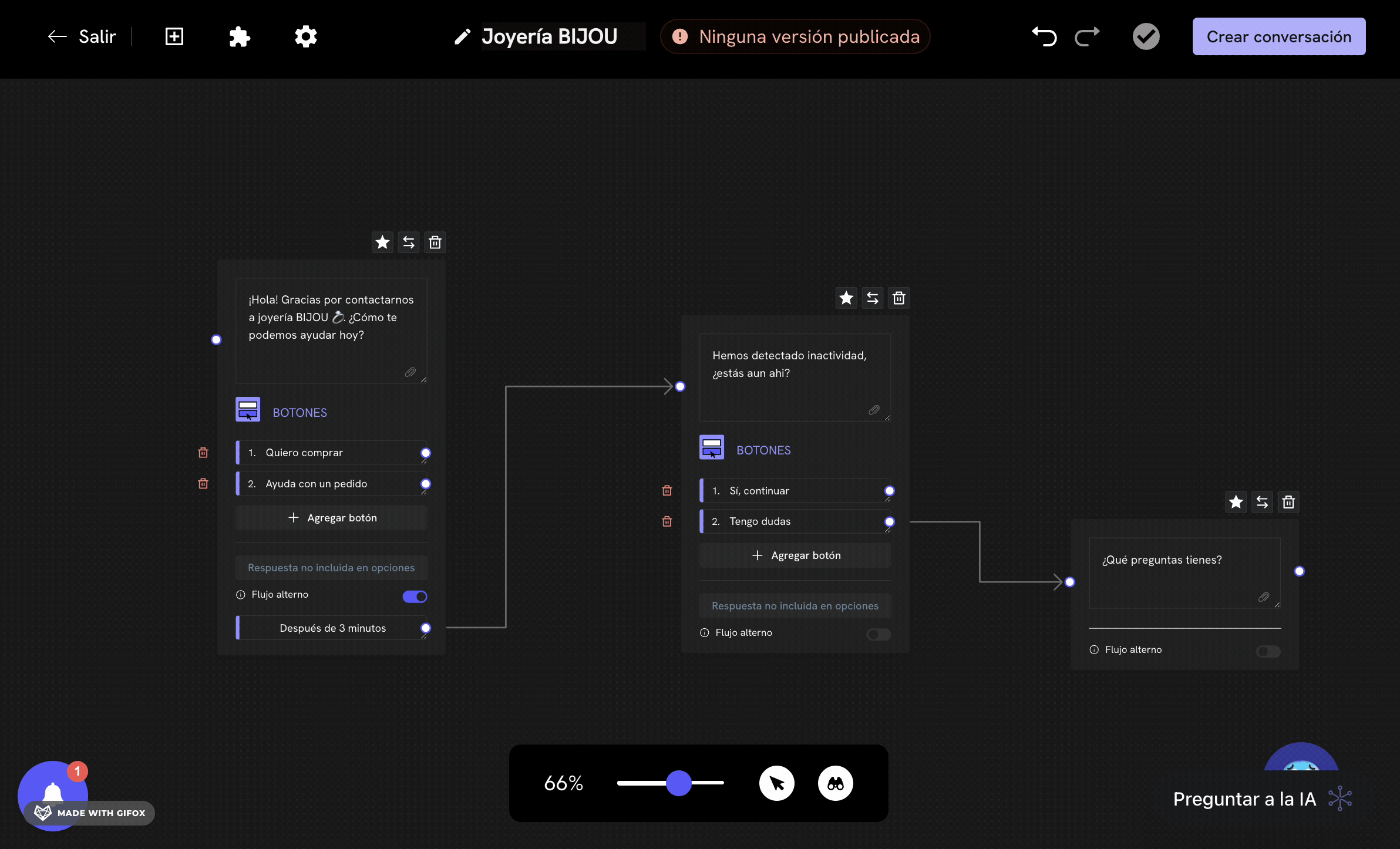
Task: Click Agregar botón under 'Tengo dudas'
Action: (x=795, y=555)
